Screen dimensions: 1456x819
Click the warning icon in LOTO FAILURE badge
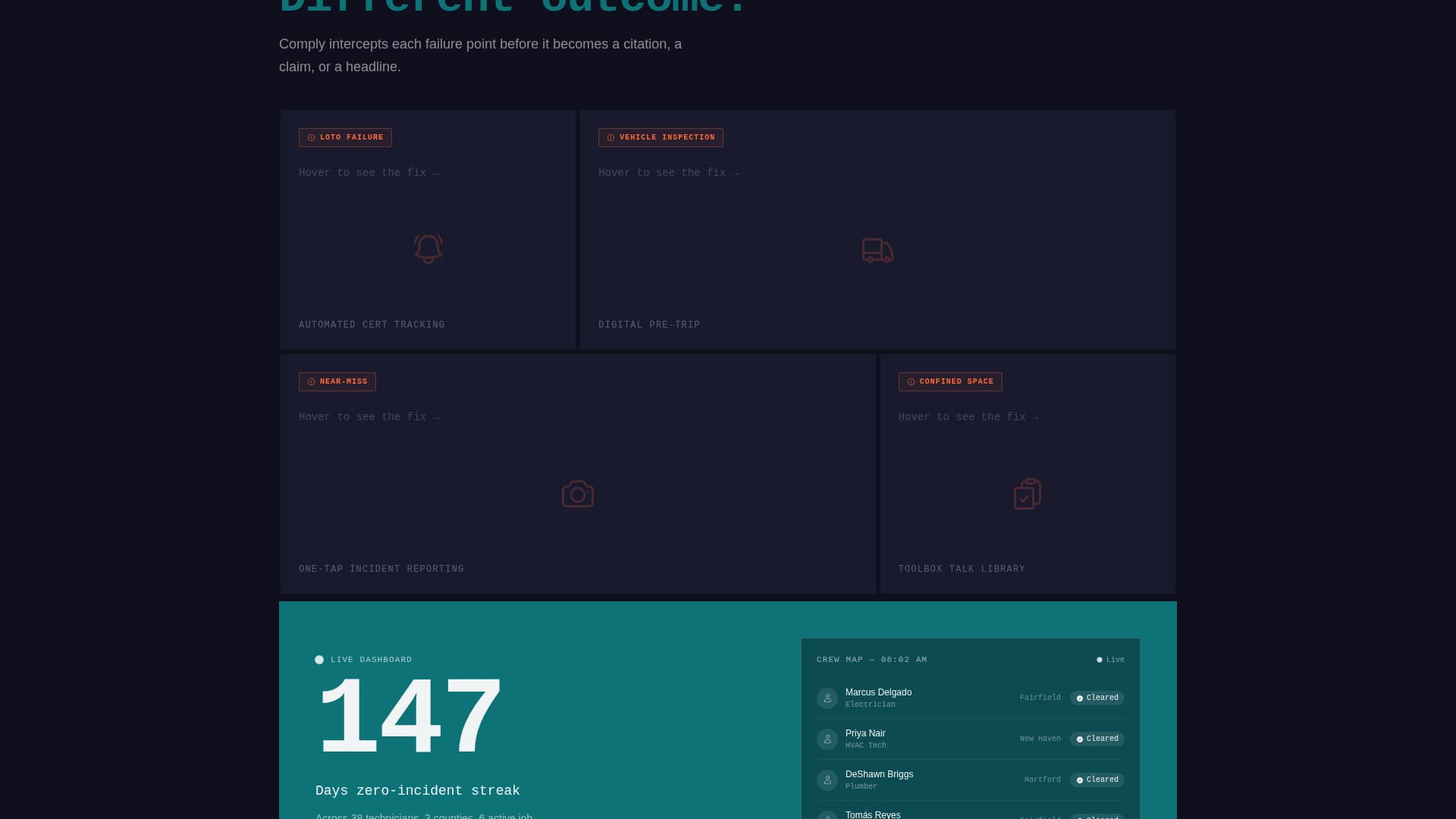(x=311, y=138)
